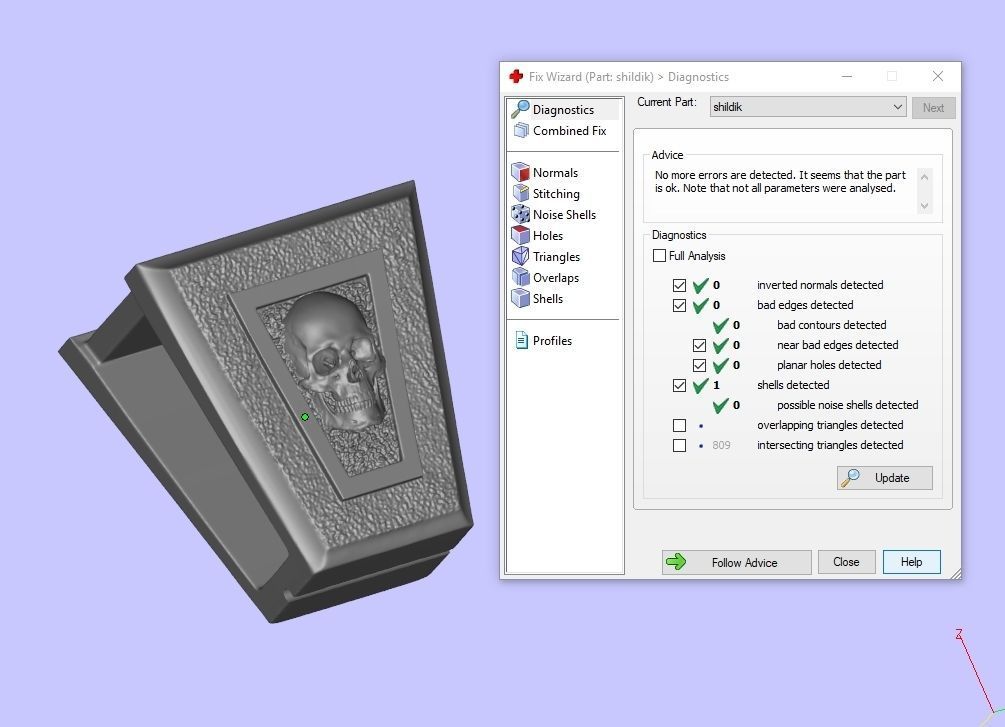Open the Current Part dropdown

(x=808, y=107)
